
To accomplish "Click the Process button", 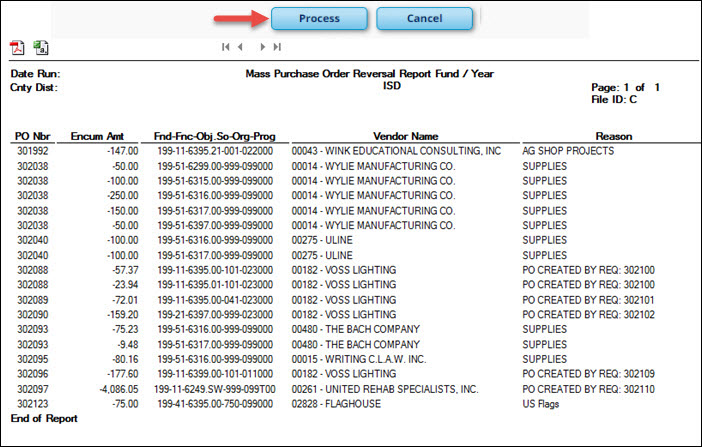I will pyautogui.click(x=319, y=19).
